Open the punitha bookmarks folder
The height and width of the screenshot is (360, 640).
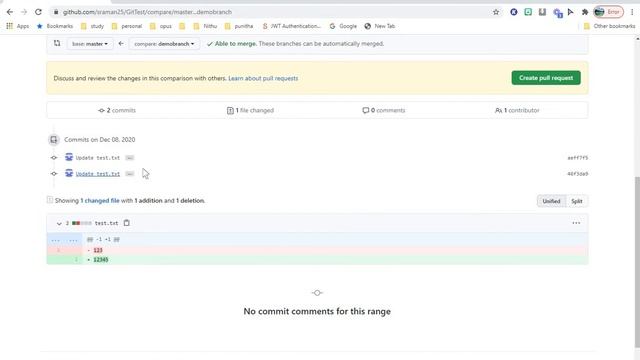(239, 26)
